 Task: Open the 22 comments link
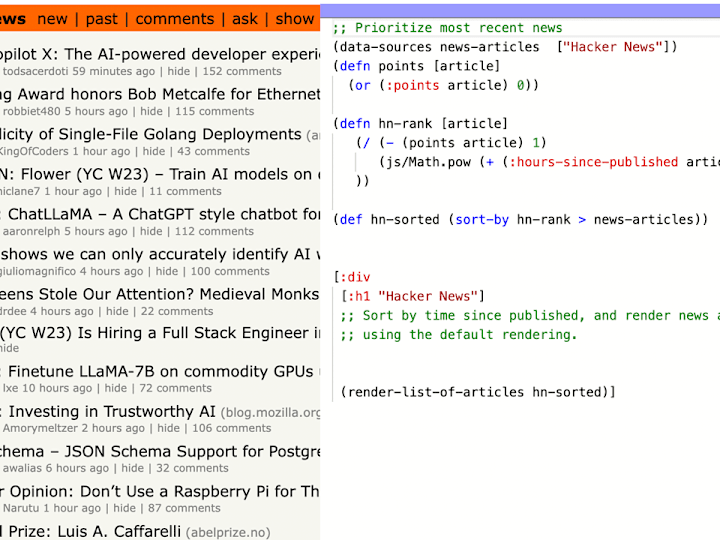[x=177, y=311]
